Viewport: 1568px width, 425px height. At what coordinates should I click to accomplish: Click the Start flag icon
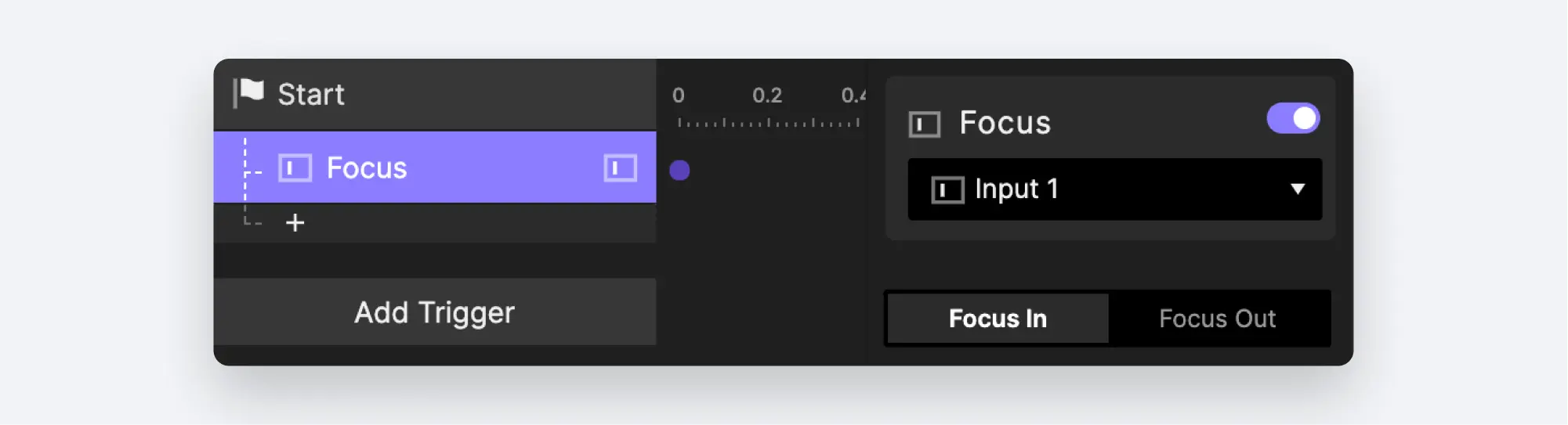click(248, 93)
